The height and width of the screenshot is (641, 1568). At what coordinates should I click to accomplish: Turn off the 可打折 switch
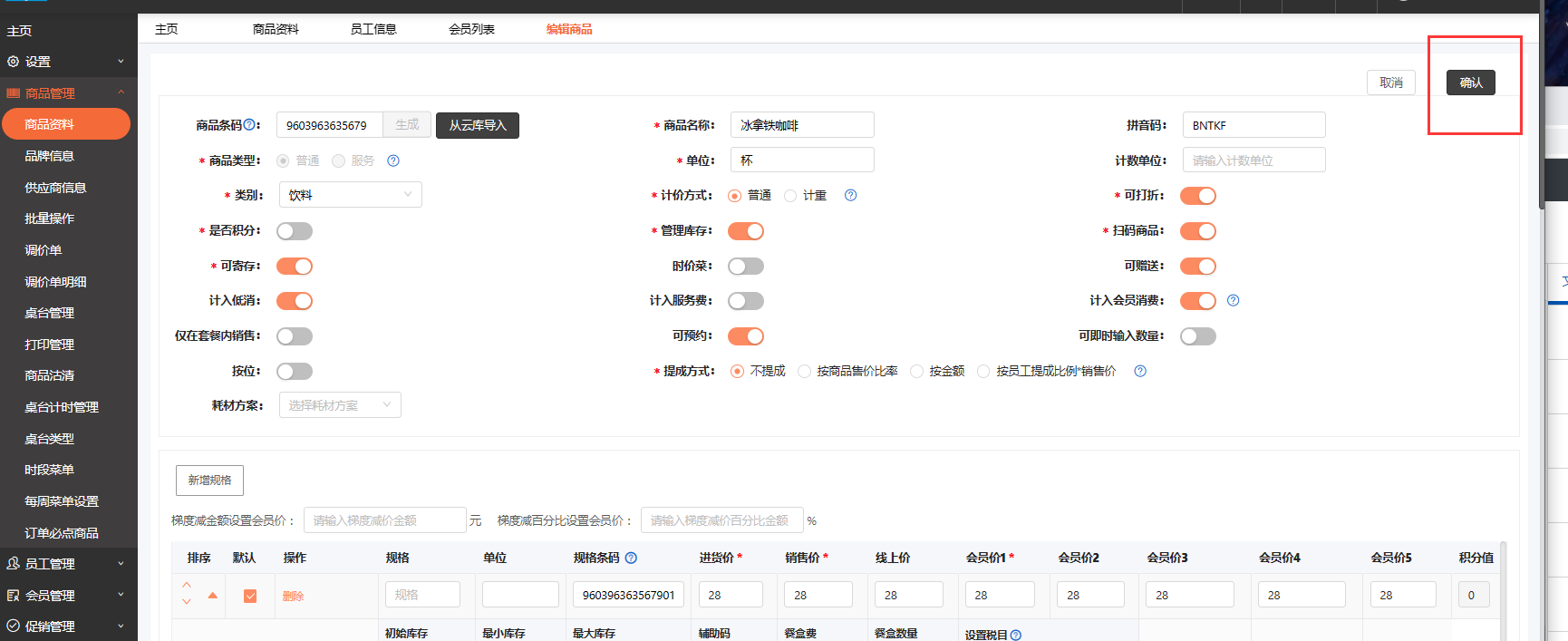(1197, 196)
